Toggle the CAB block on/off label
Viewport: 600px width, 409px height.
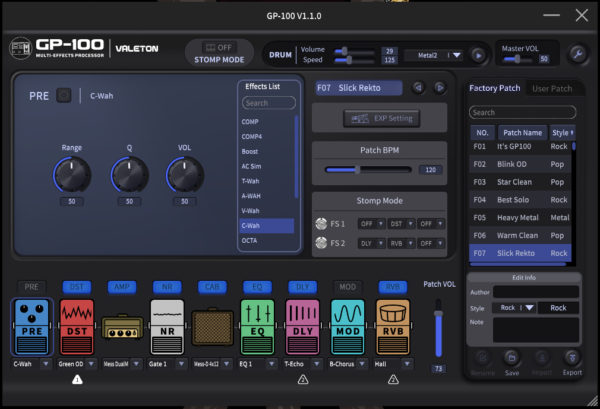(212, 287)
